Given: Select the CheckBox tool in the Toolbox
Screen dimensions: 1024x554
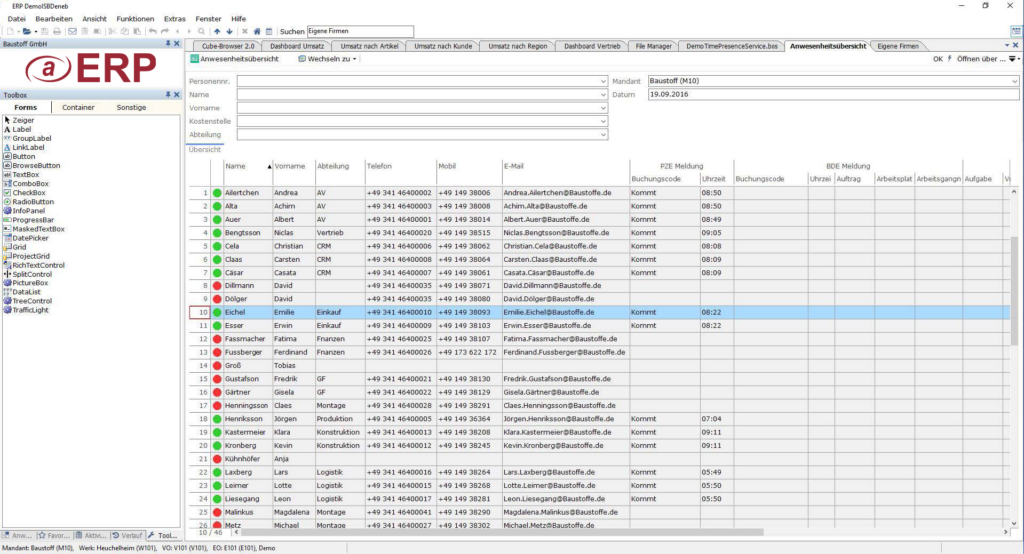Looking at the screenshot, I should pos(32,192).
